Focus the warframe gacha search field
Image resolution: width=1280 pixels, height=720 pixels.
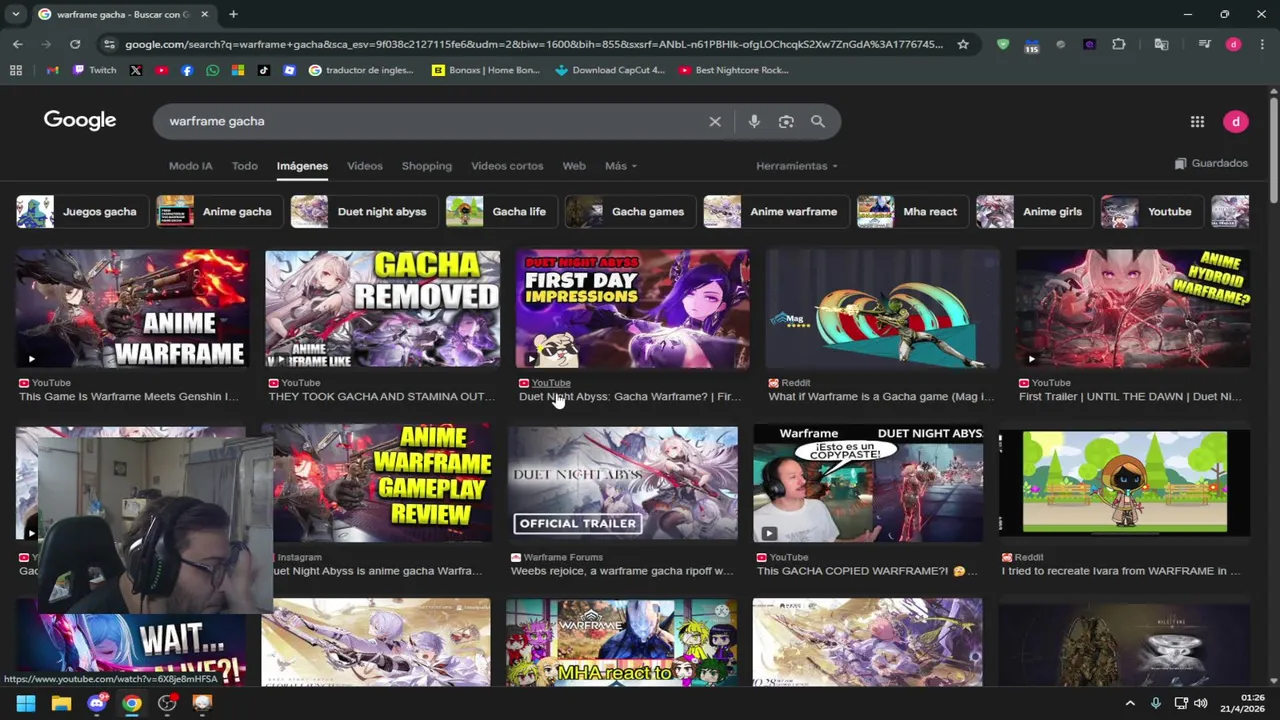coord(430,121)
